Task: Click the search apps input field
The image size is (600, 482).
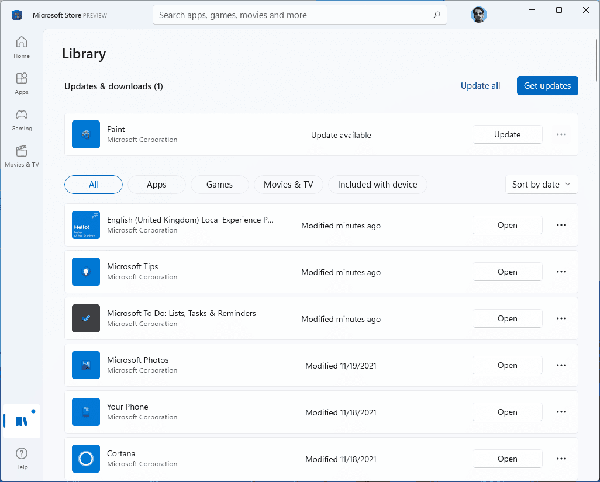Action: [290, 15]
